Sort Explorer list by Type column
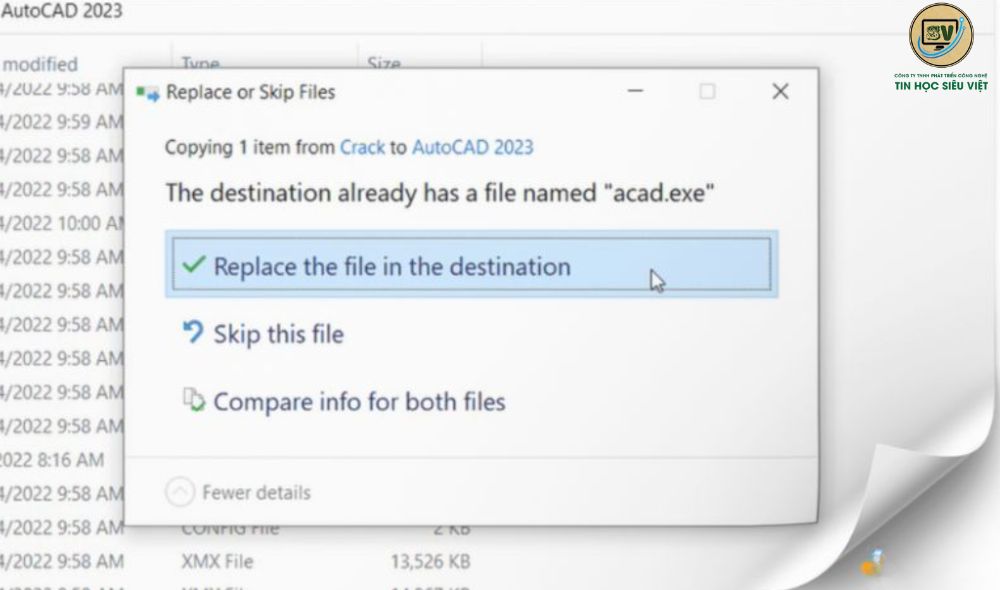This screenshot has height=590, width=1000. 200,63
